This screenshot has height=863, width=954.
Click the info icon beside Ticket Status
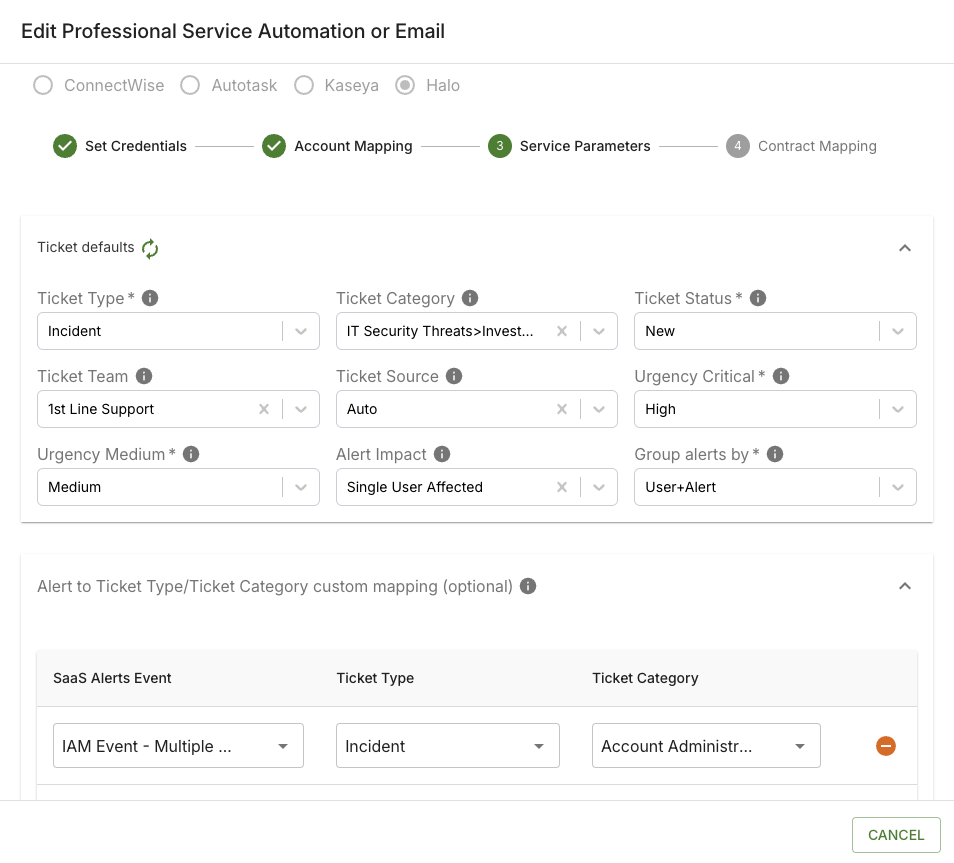[758, 298]
